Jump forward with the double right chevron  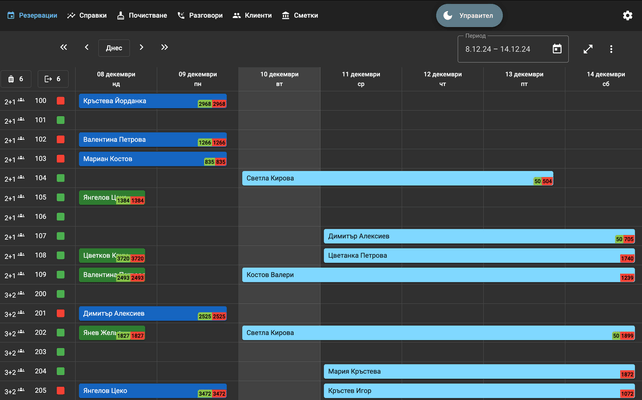pyautogui.click(x=164, y=47)
